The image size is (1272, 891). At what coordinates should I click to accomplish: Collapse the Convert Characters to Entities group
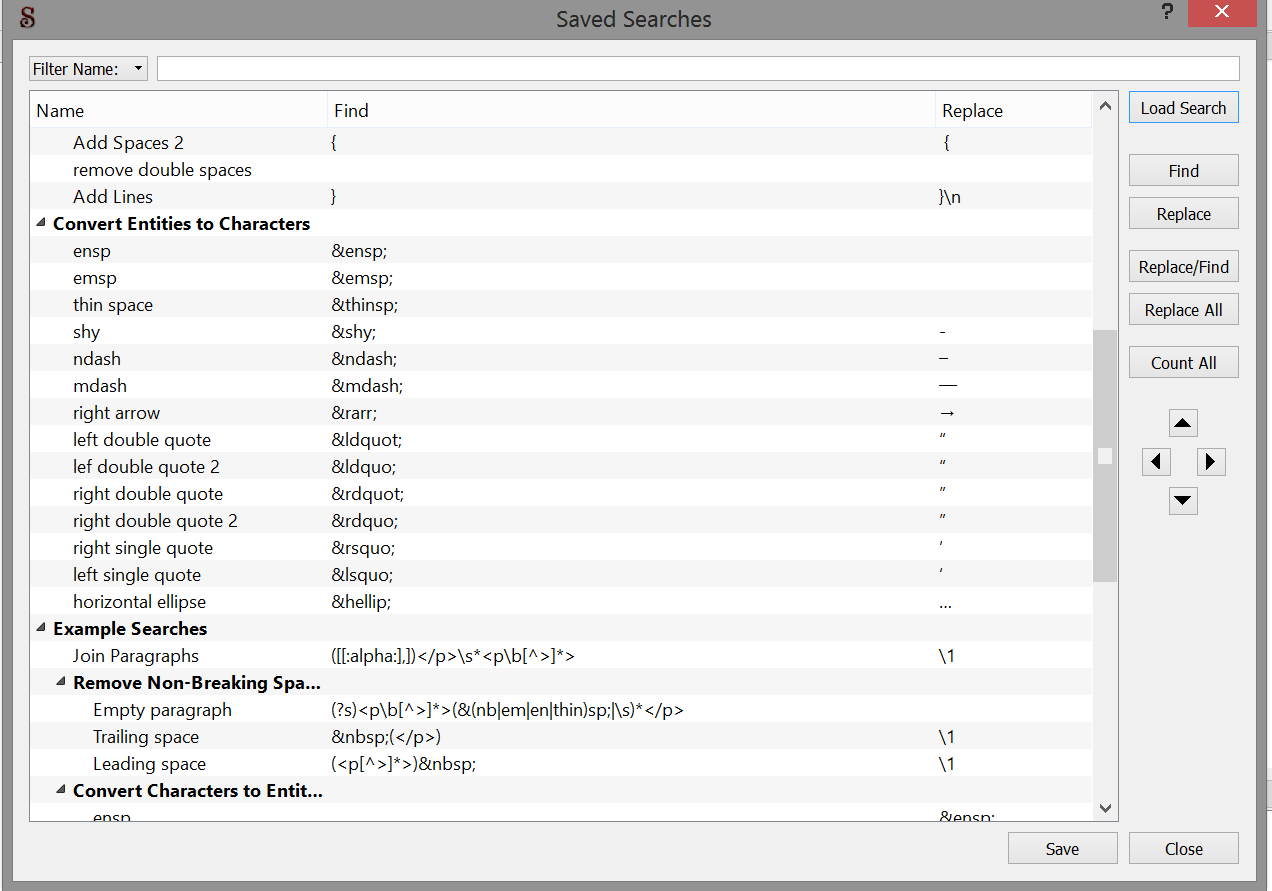(x=61, y=791)
